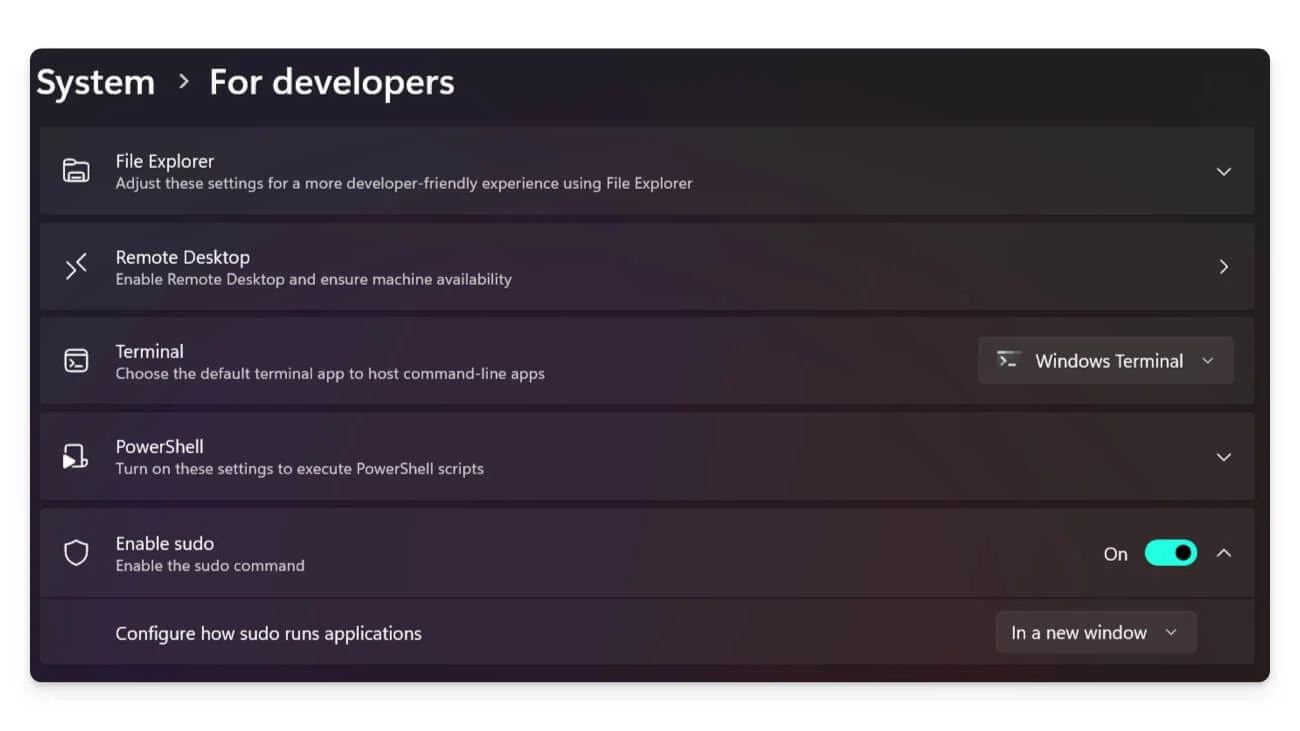Click the Terminal row's console icon
Viewport: 1300px width, 731px height.
[76, 361]
